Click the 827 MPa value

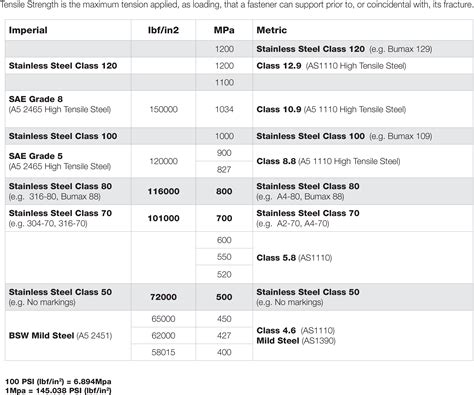pyautogui.click(x=224, y=170)
